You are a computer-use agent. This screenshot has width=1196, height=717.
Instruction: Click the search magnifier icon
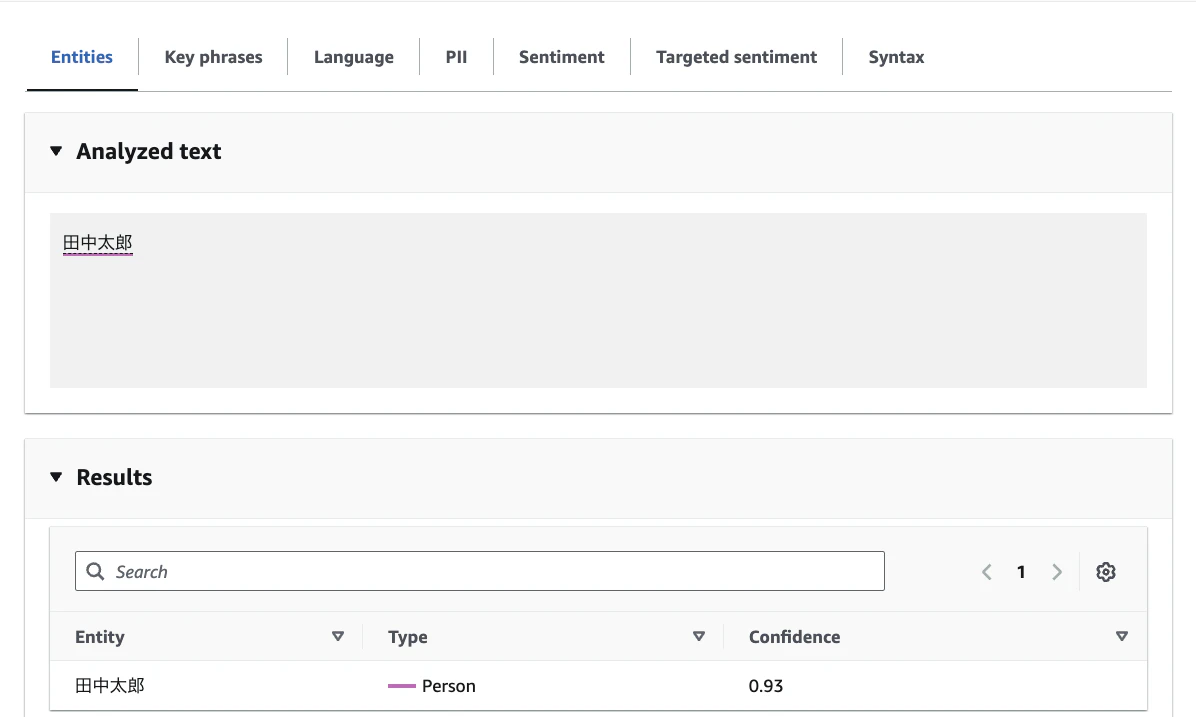(95, 571)
